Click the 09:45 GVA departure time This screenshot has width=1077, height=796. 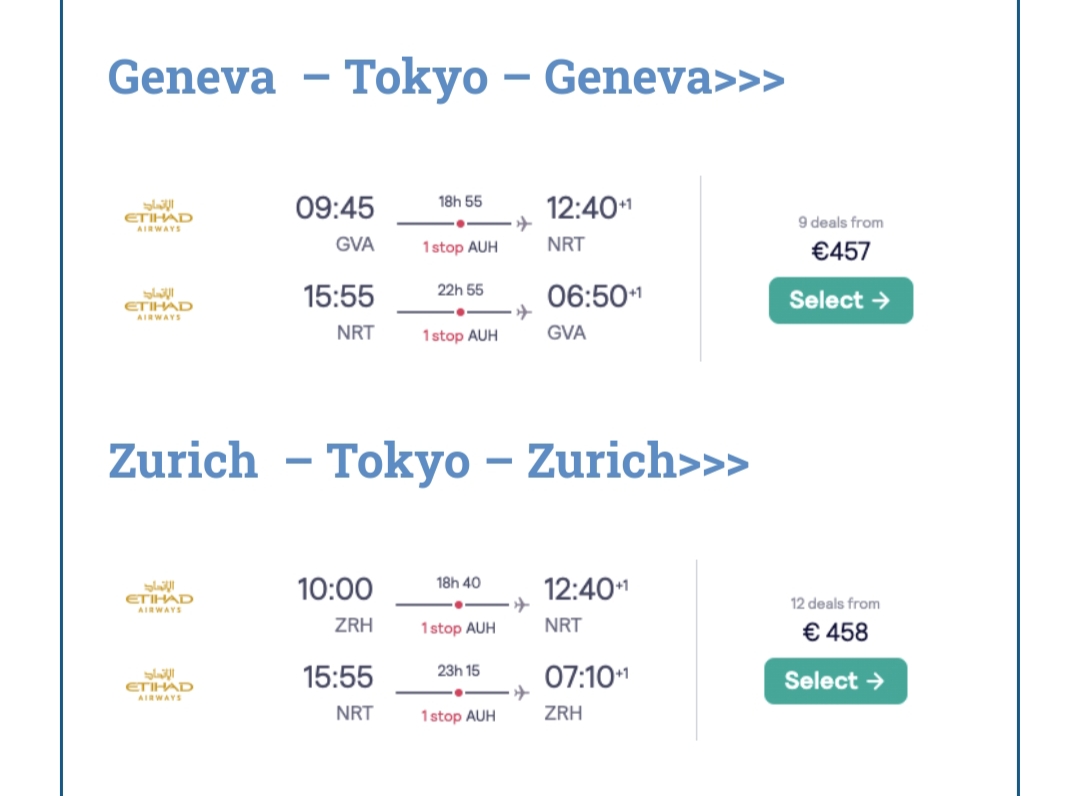[335, 208]
